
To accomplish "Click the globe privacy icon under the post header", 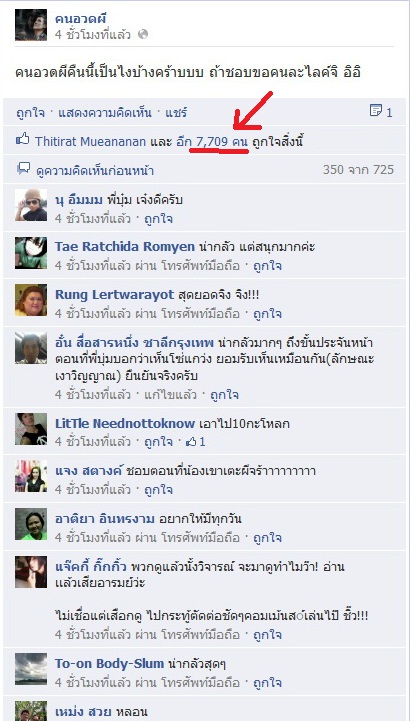I will pos(143,34).
